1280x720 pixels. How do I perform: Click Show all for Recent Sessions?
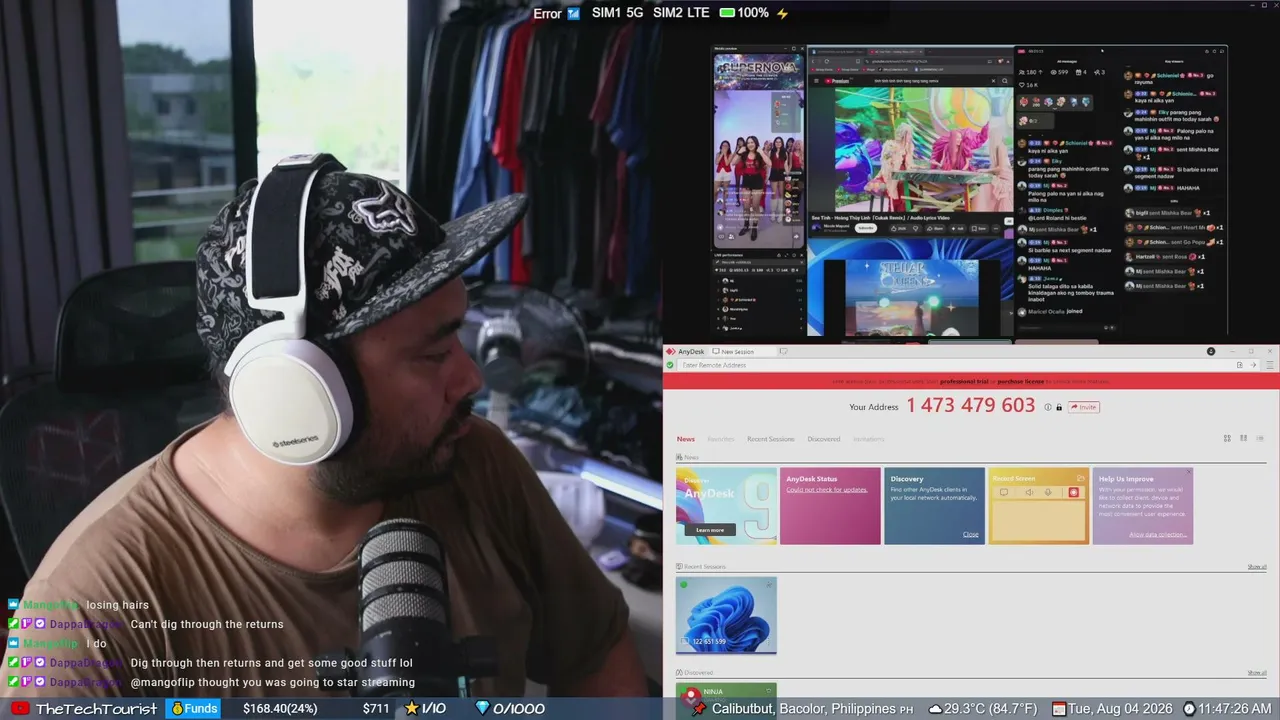(1257, 567)
